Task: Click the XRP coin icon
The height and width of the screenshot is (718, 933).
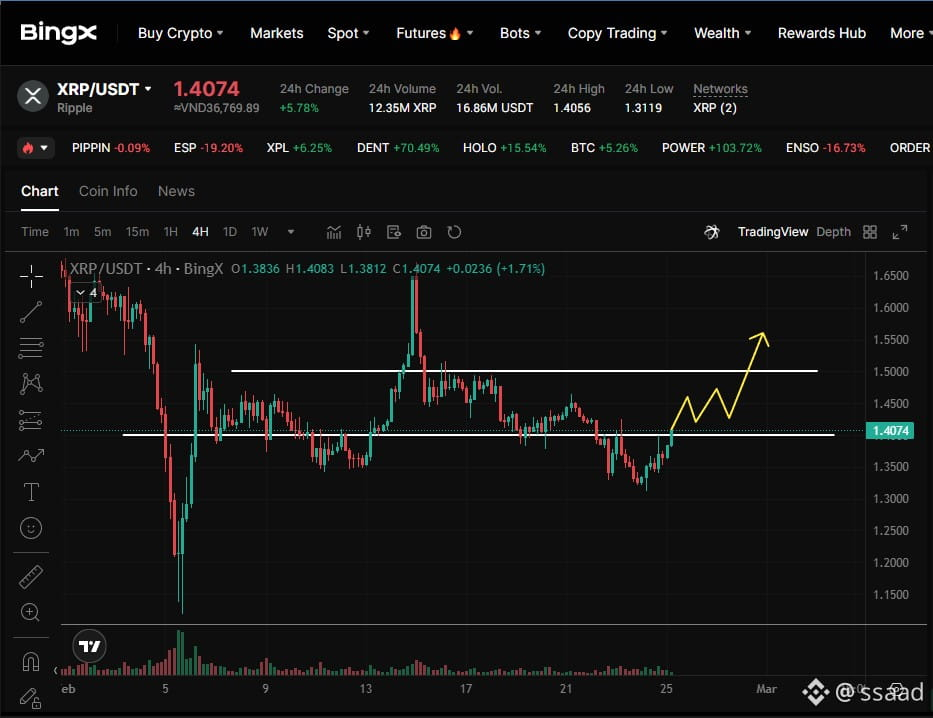Action: click(33, 96)
